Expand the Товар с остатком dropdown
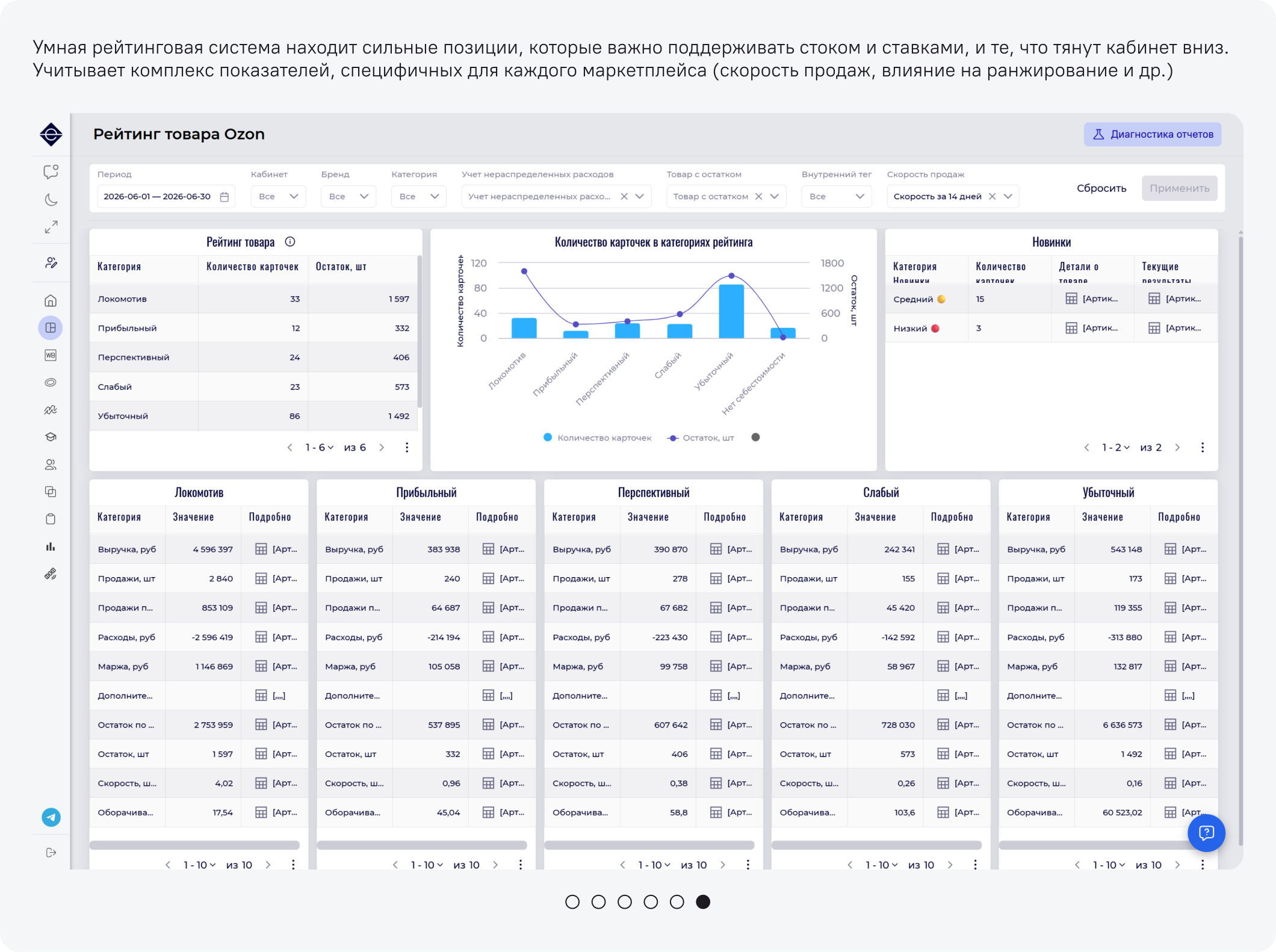This screenshot has height=952, width=1276. 775,196
